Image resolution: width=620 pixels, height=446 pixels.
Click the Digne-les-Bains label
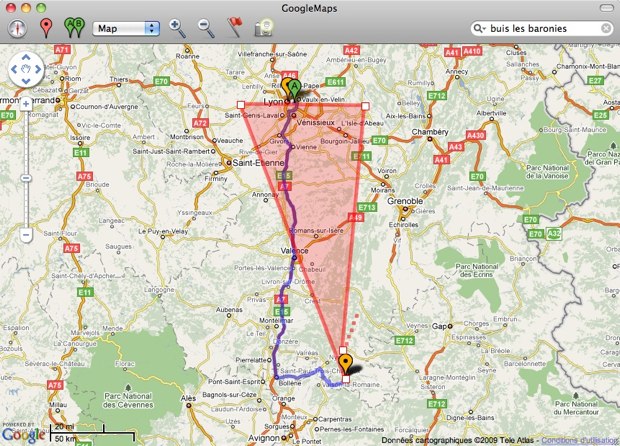click(470, 417)
